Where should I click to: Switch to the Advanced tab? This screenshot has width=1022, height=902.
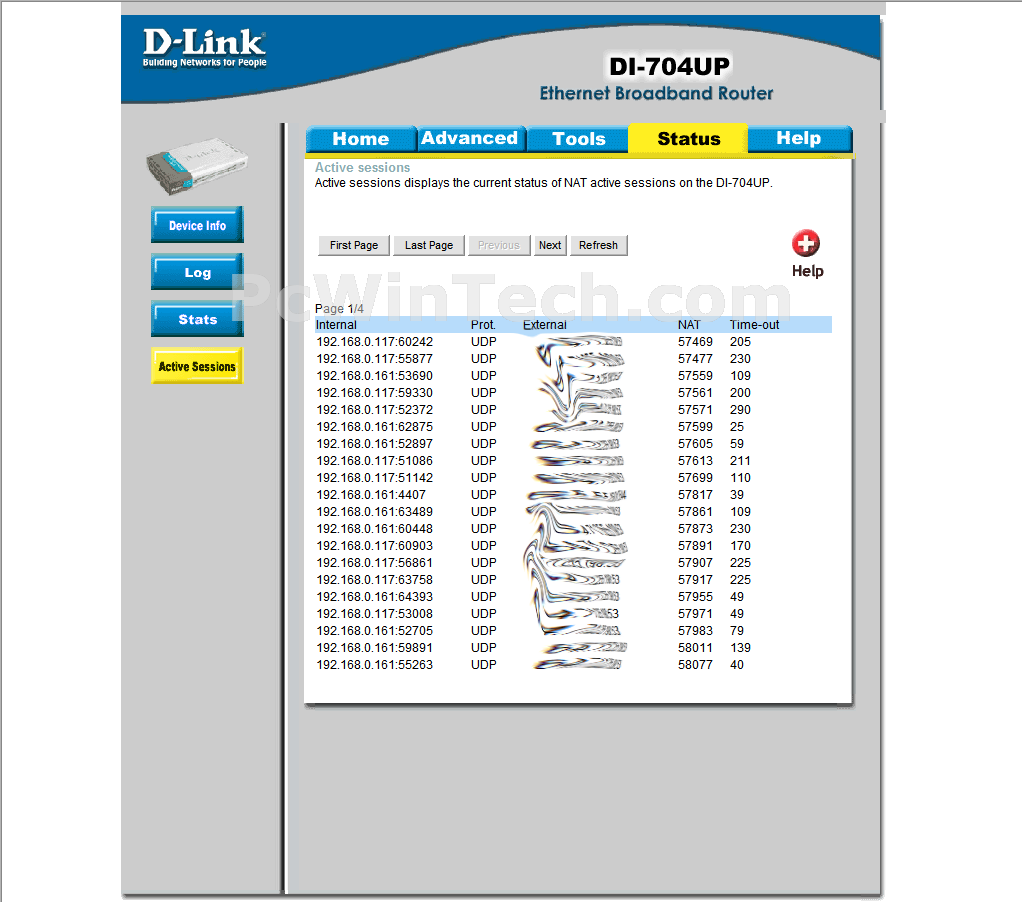[470, 139]
